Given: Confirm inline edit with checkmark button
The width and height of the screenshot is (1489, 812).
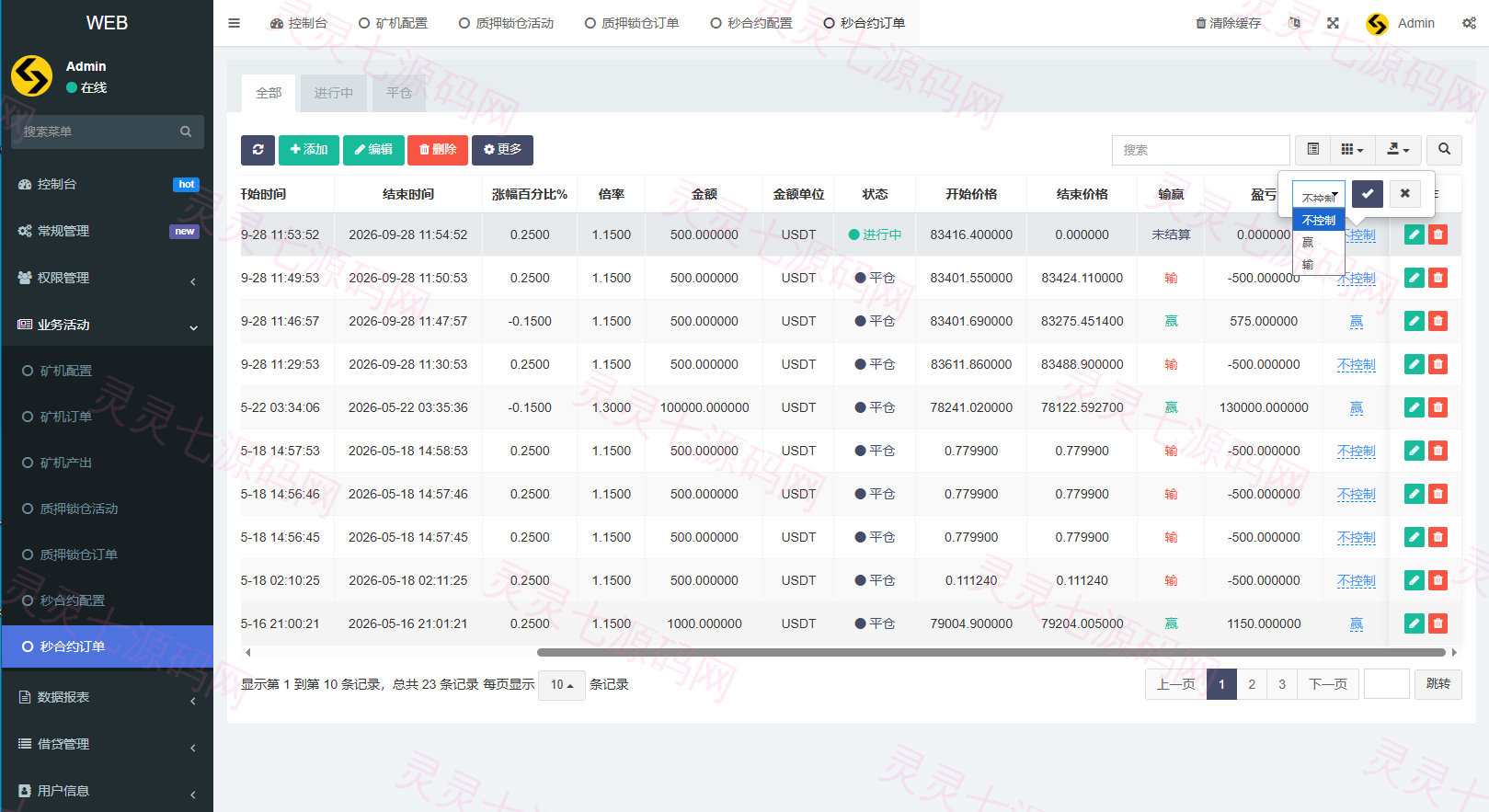Looking at the screenshot, I should (x=1368, y=193).
